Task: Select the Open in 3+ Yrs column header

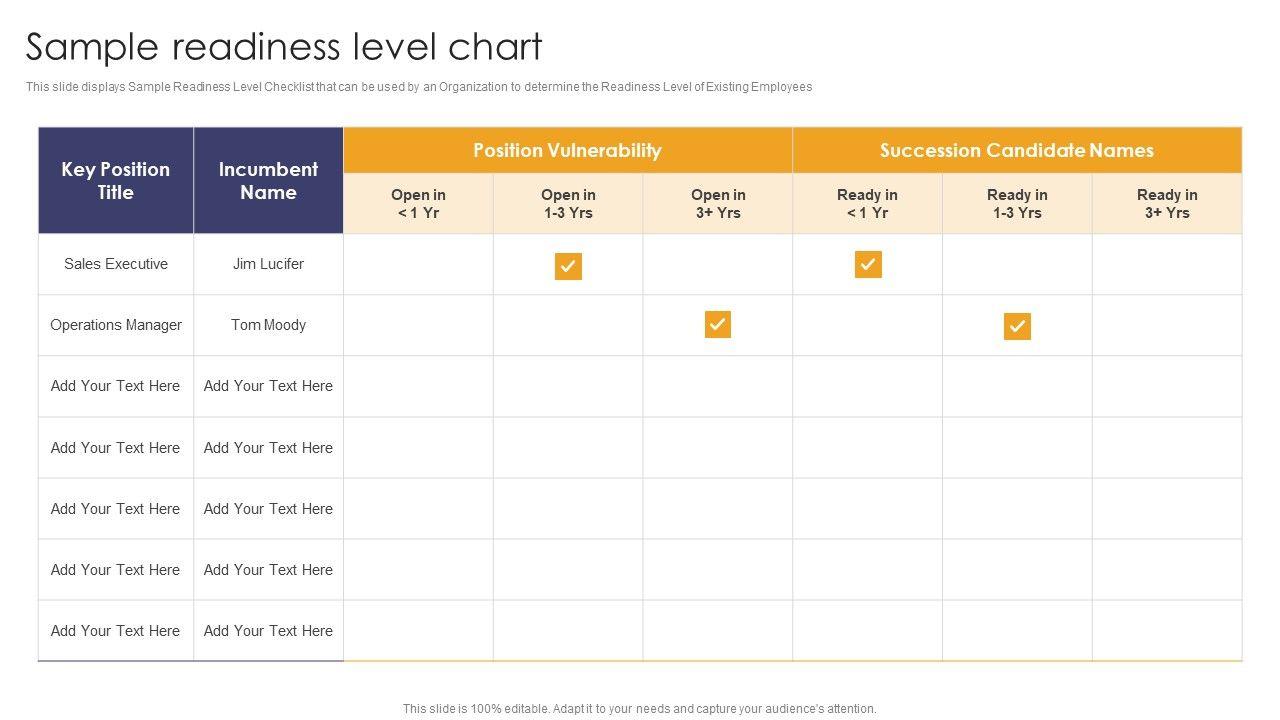Action: [718, 204]
